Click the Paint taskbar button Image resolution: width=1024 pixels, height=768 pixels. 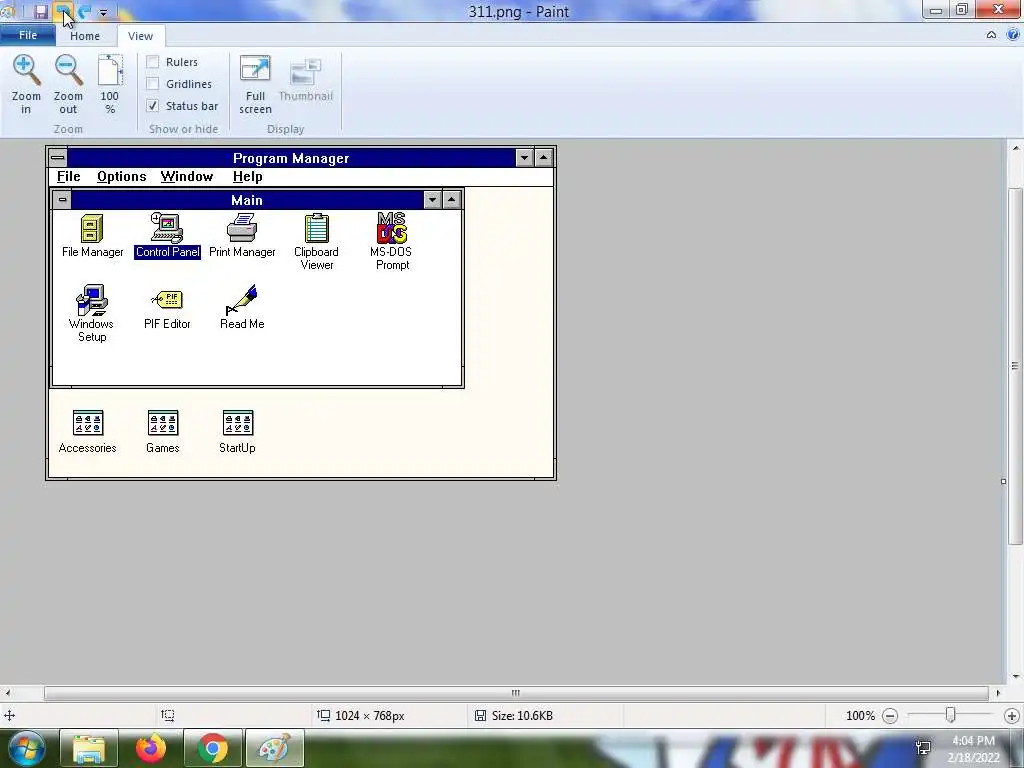275,749
